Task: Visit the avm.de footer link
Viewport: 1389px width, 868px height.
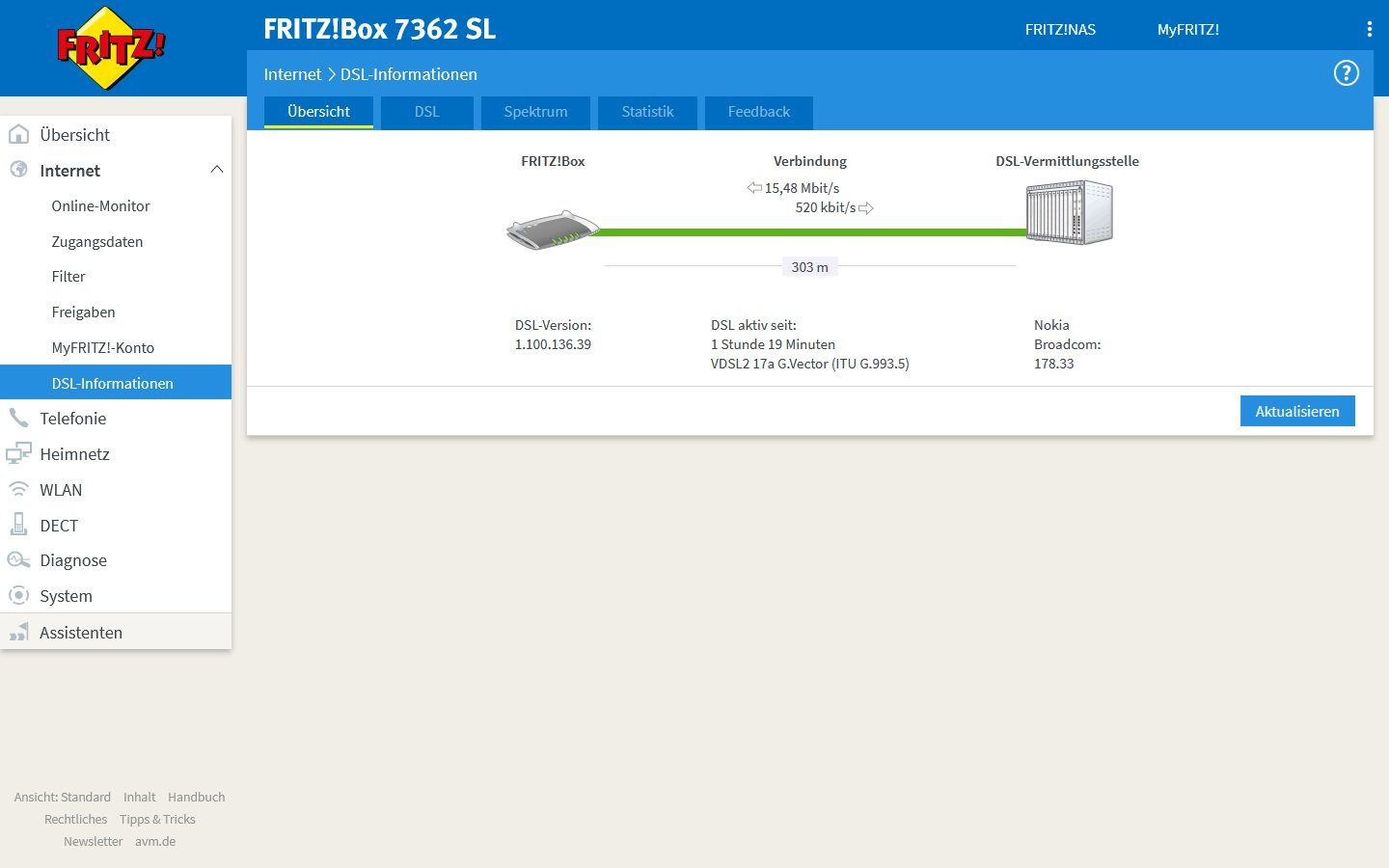Action: tap(155, 841)
